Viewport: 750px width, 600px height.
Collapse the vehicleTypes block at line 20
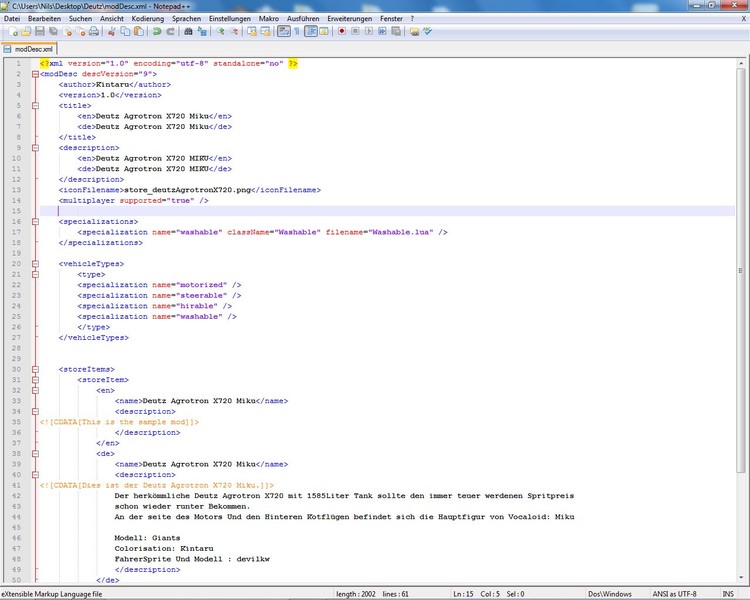coord(35,264)
